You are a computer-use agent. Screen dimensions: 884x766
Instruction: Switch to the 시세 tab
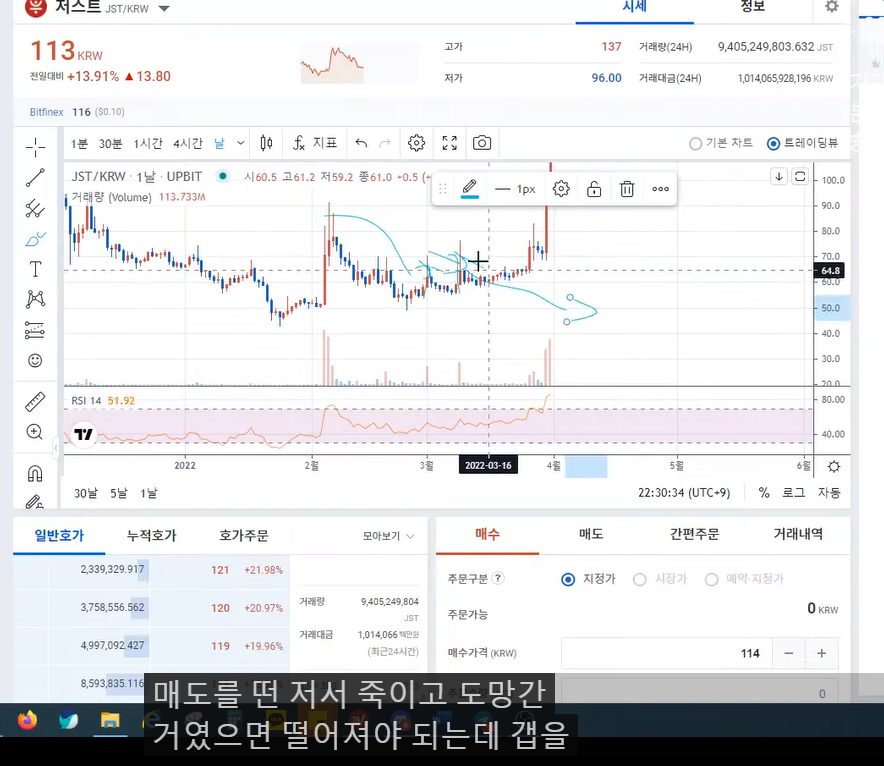[x=634, y=7]
